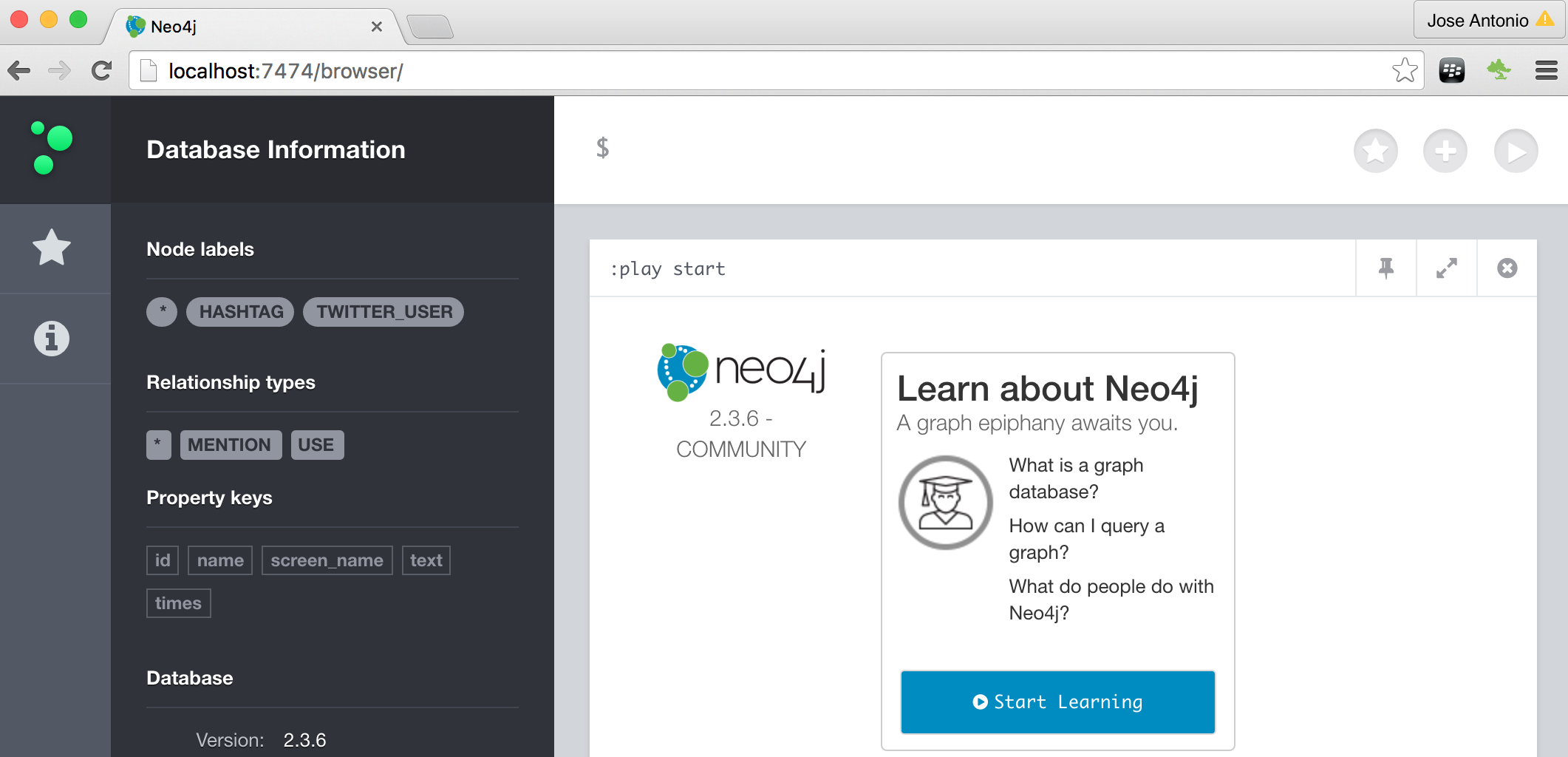
Task: Select the USE relationship type
Action: coord(317,445)
